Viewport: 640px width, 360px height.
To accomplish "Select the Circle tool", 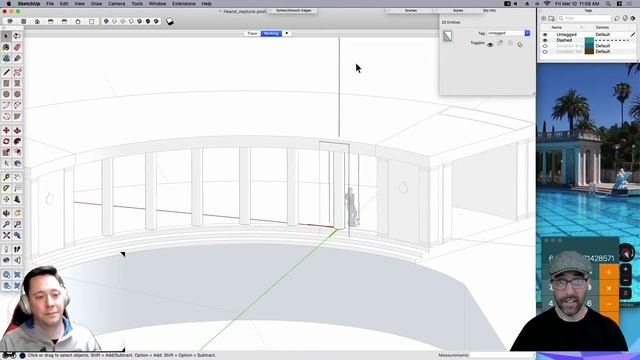I will [x=6, y=94].
